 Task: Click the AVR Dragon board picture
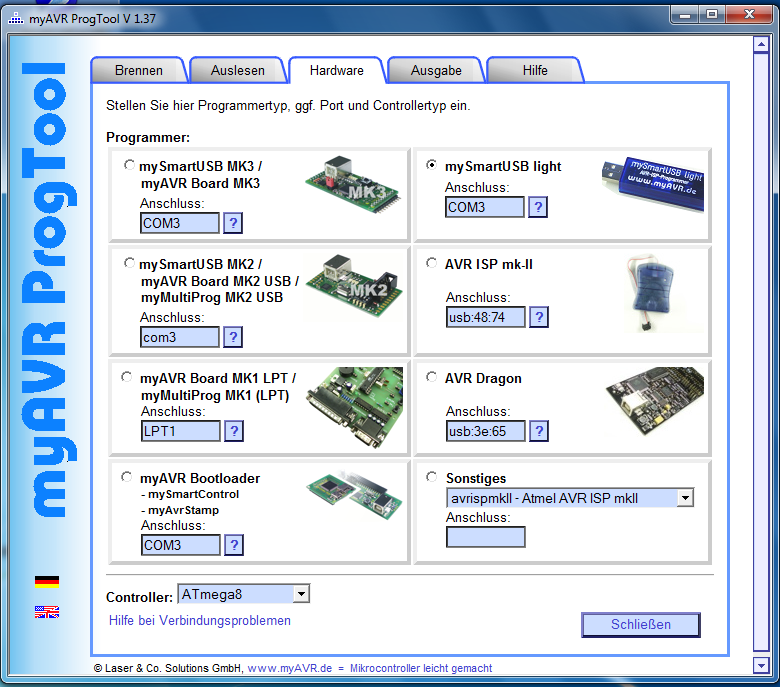(655, 401)
